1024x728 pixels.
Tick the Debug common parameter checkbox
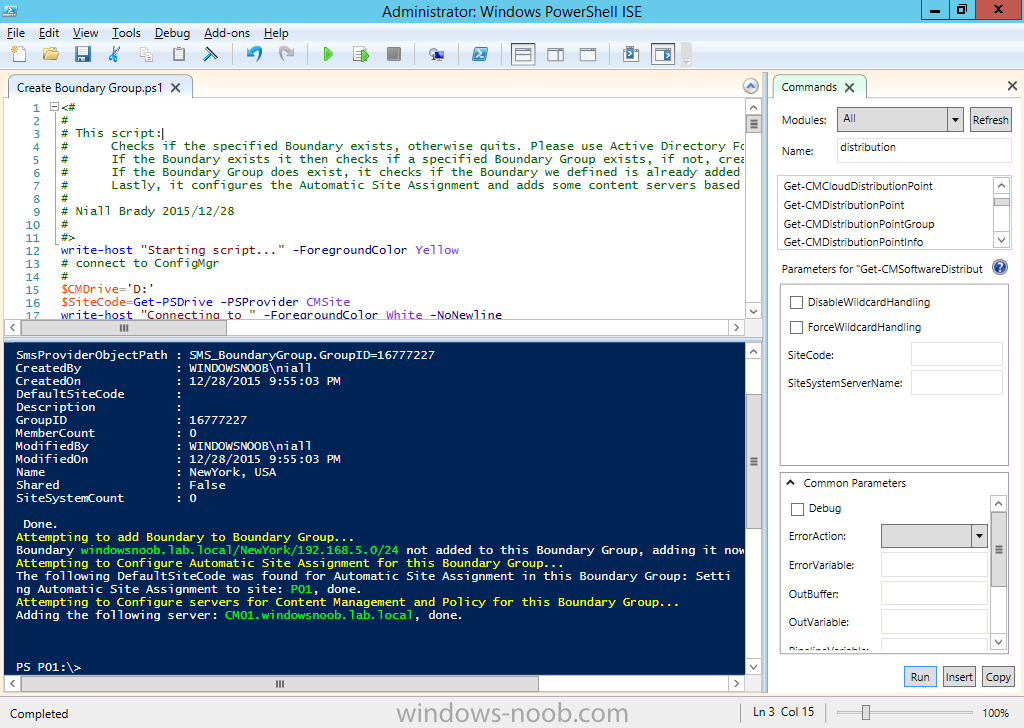(797, 509)
